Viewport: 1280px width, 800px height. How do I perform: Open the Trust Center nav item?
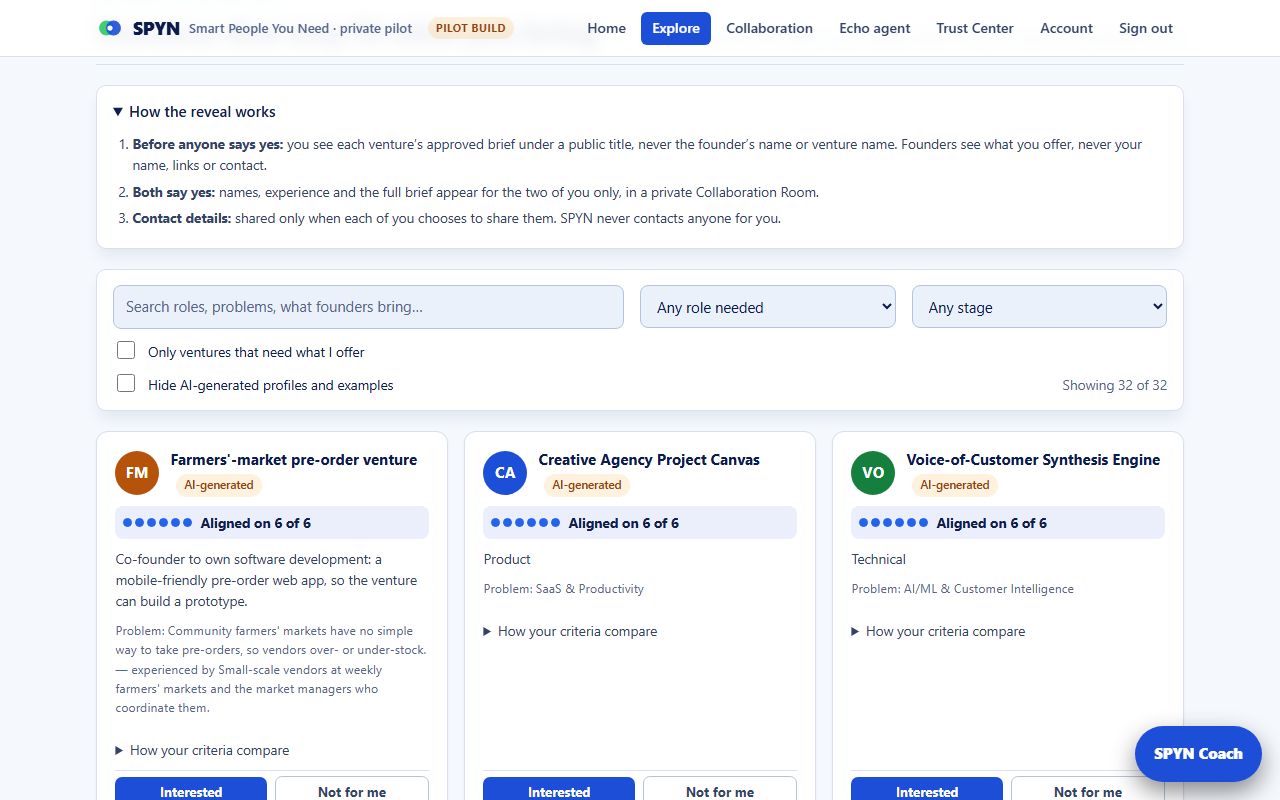[975, 28]
